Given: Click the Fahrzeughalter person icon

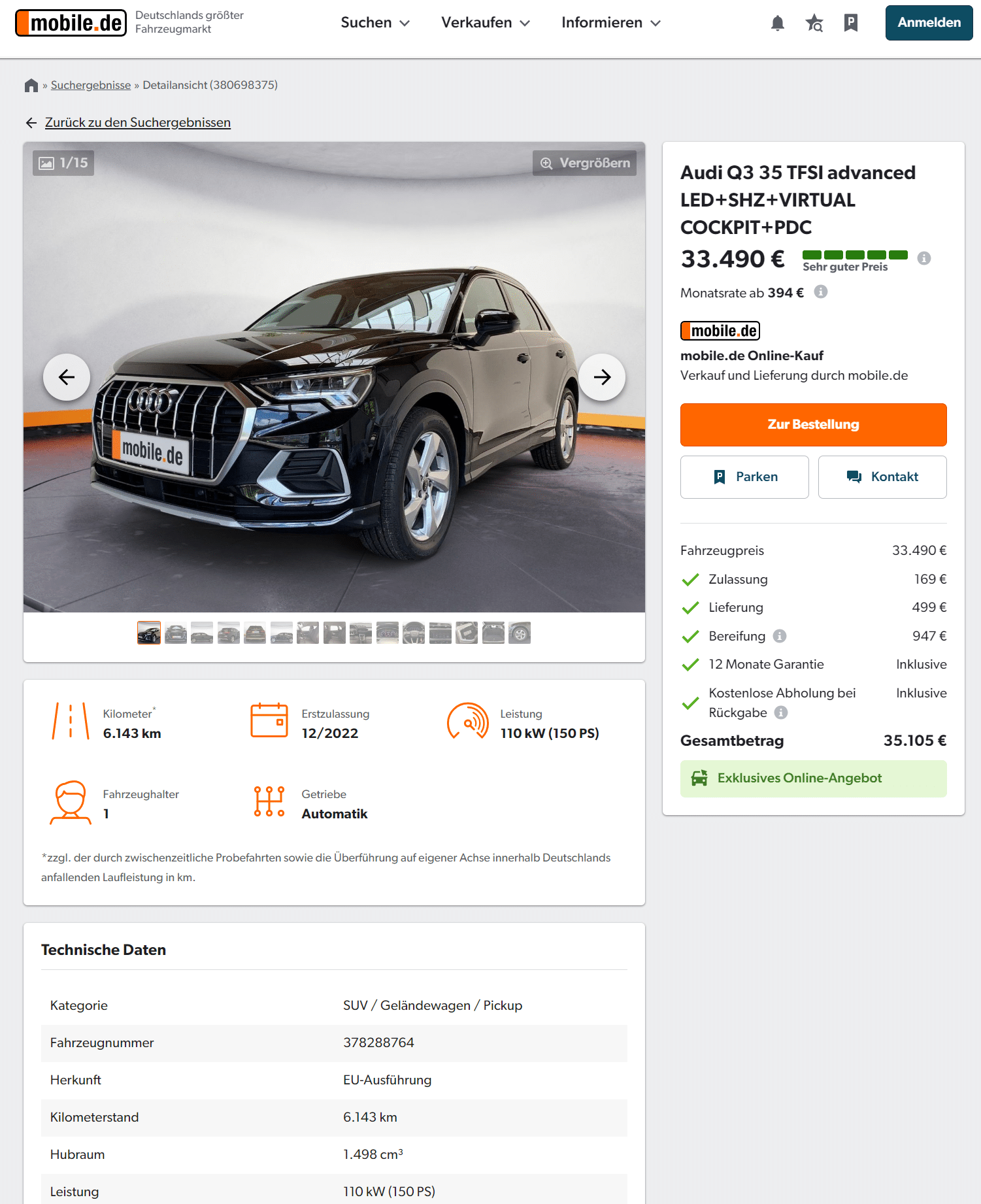Looking at the screenshot, I should (71, 802).
